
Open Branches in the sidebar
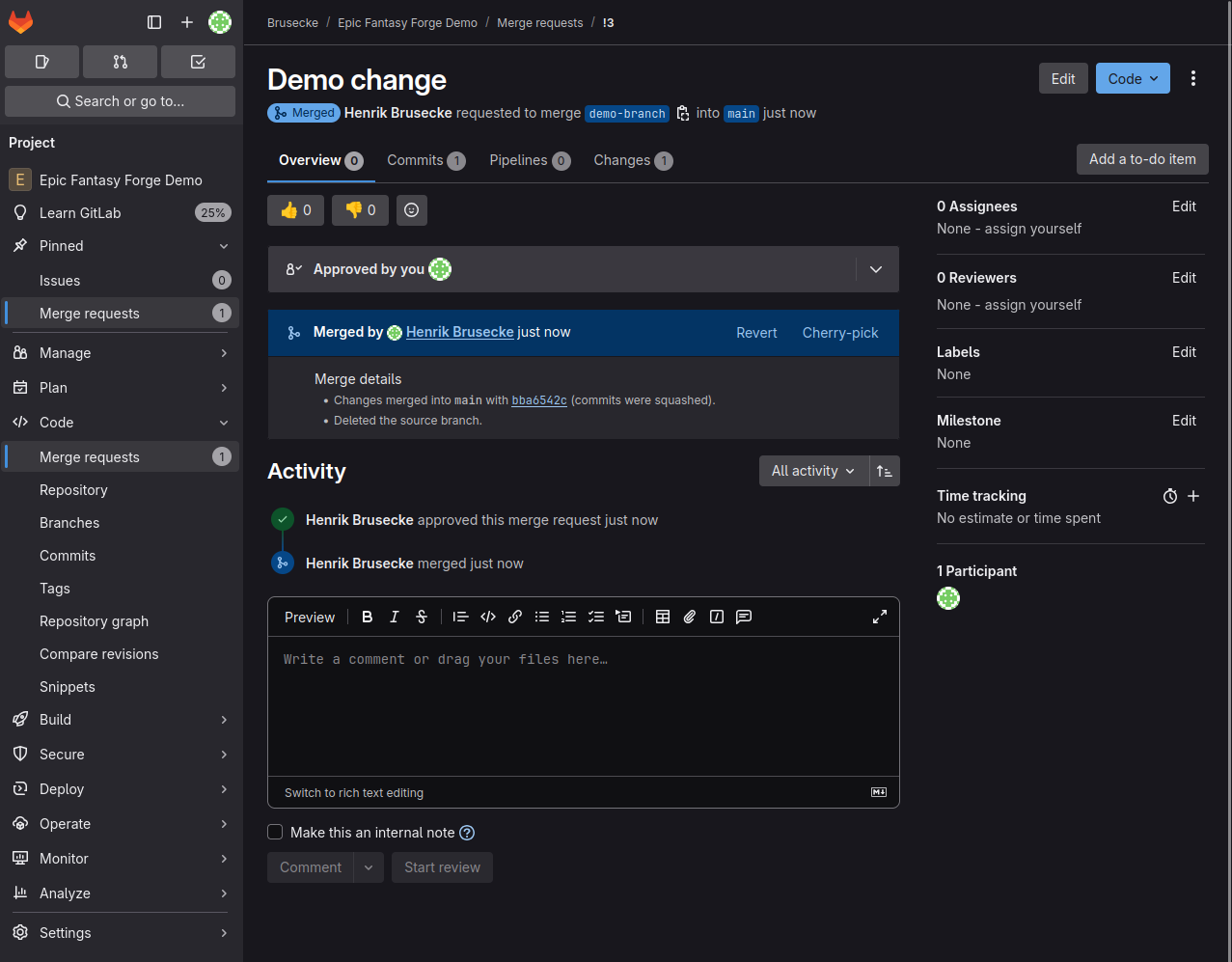[x=122, y=523]
